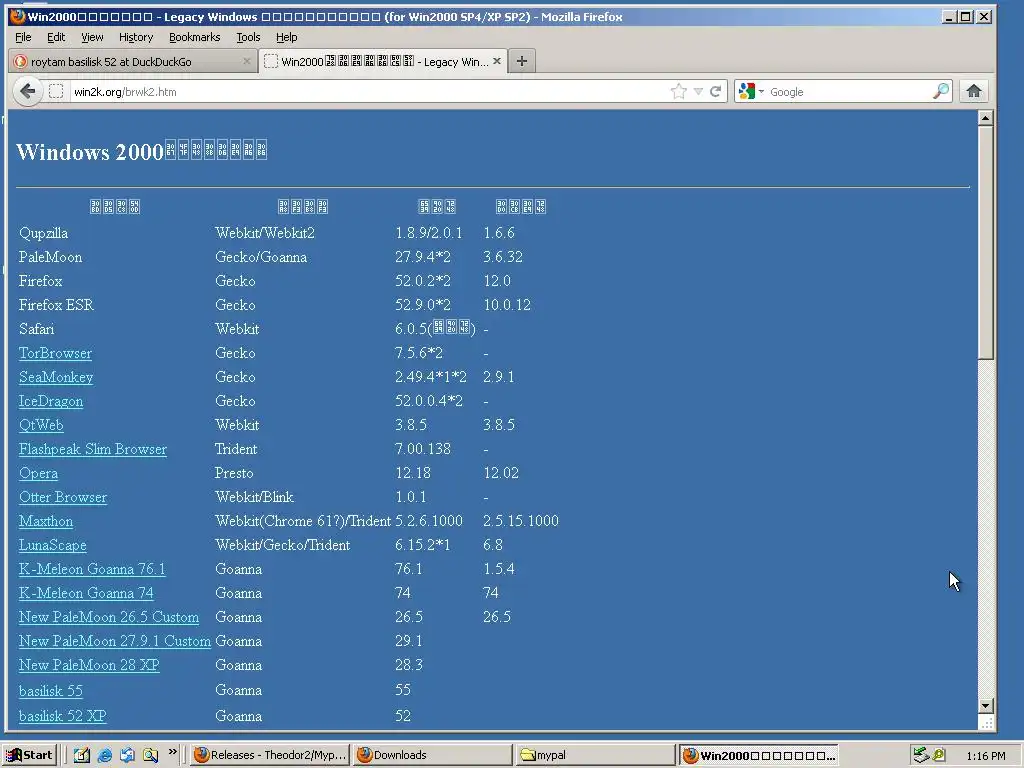Follow the basilisk 52 XP link
The height and width of the screenshot is (768, 1024).
(x=63, y=716)
